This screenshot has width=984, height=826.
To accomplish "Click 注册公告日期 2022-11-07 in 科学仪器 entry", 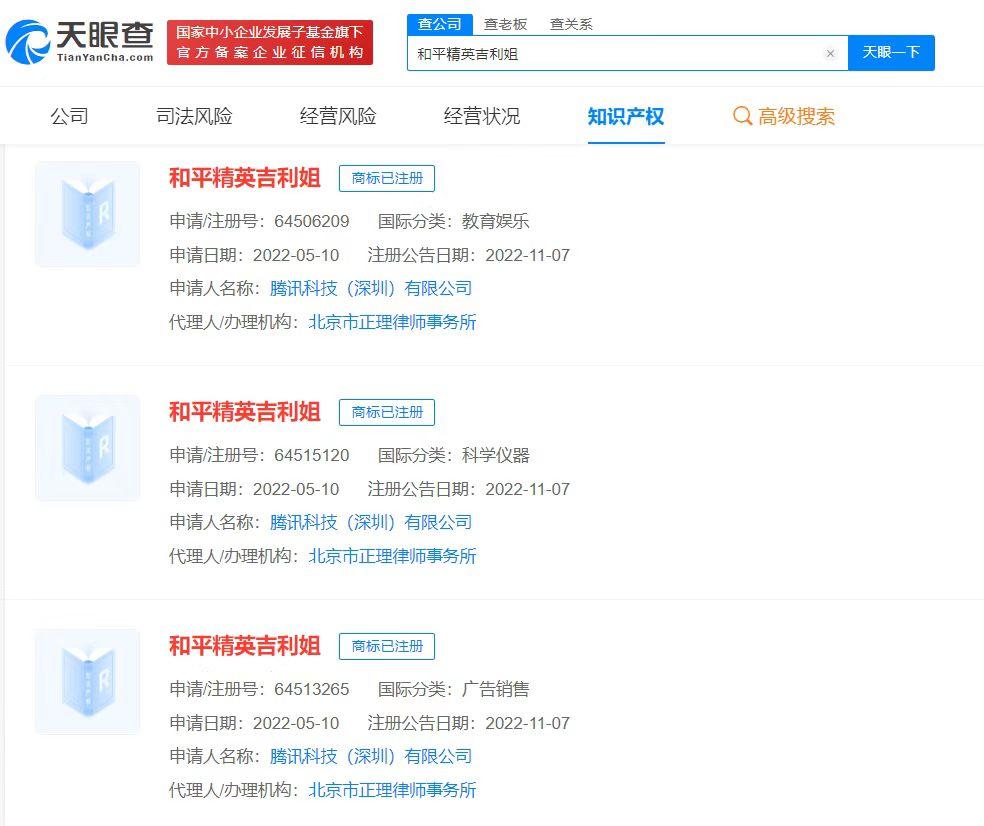I will (528, 490).
